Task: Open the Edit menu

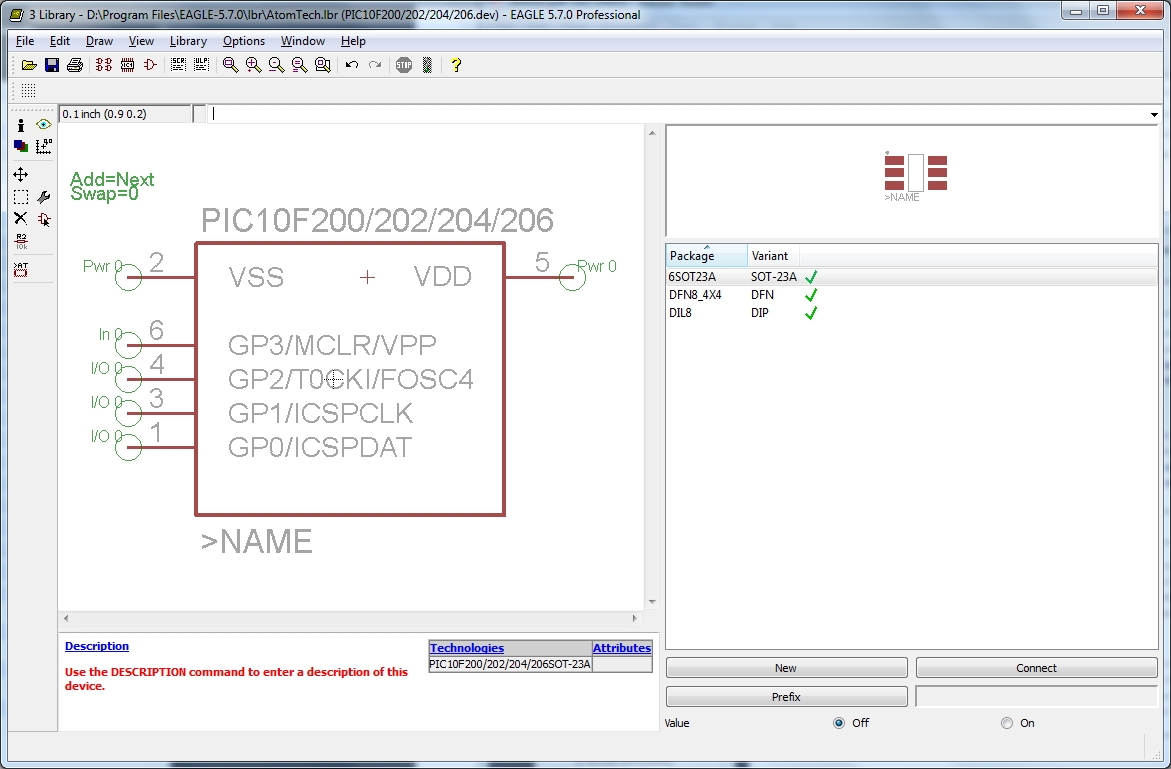Action: coord(60,41)
